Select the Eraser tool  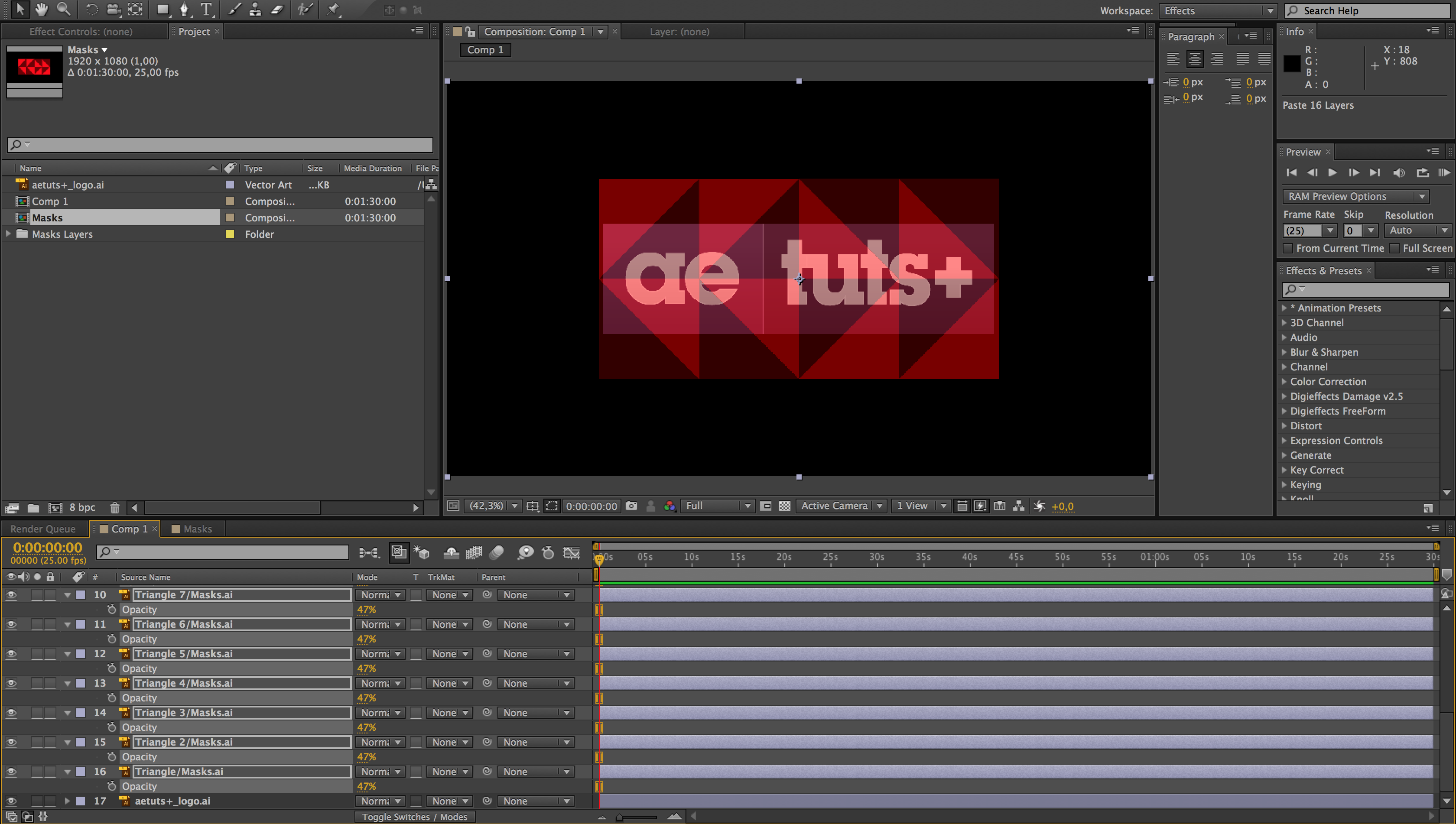tap(277, 10)
